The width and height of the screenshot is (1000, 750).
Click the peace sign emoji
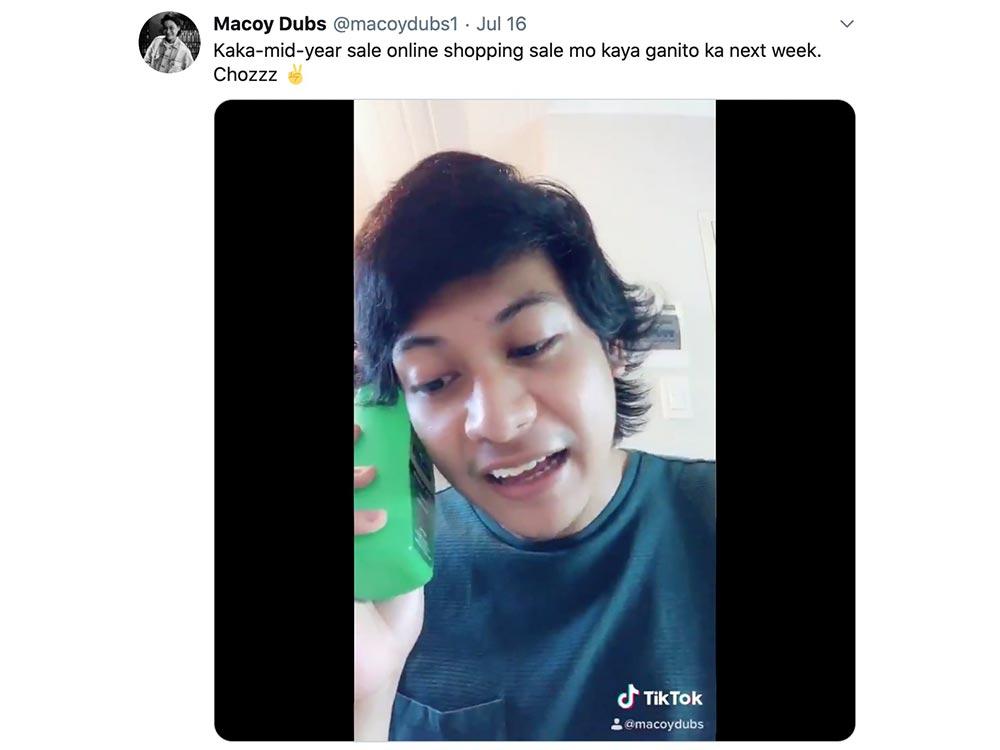point(295,75)
